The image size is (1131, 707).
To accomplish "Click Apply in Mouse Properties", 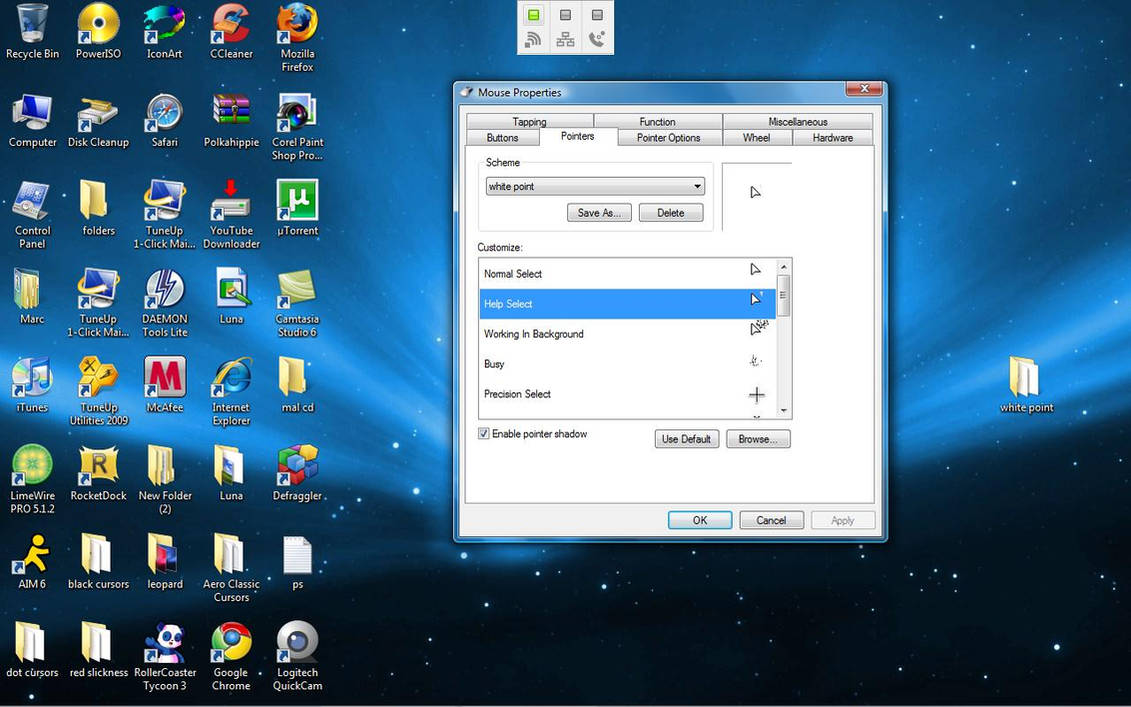I will [x=843, y=520].
